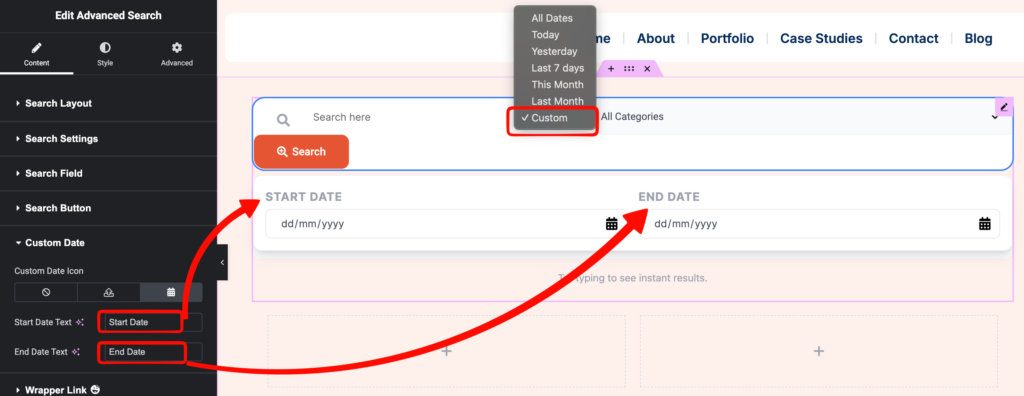Click the orange Search button
Image resolution: width=1024 pixels, height=396 pixels.
click(301, 152)
